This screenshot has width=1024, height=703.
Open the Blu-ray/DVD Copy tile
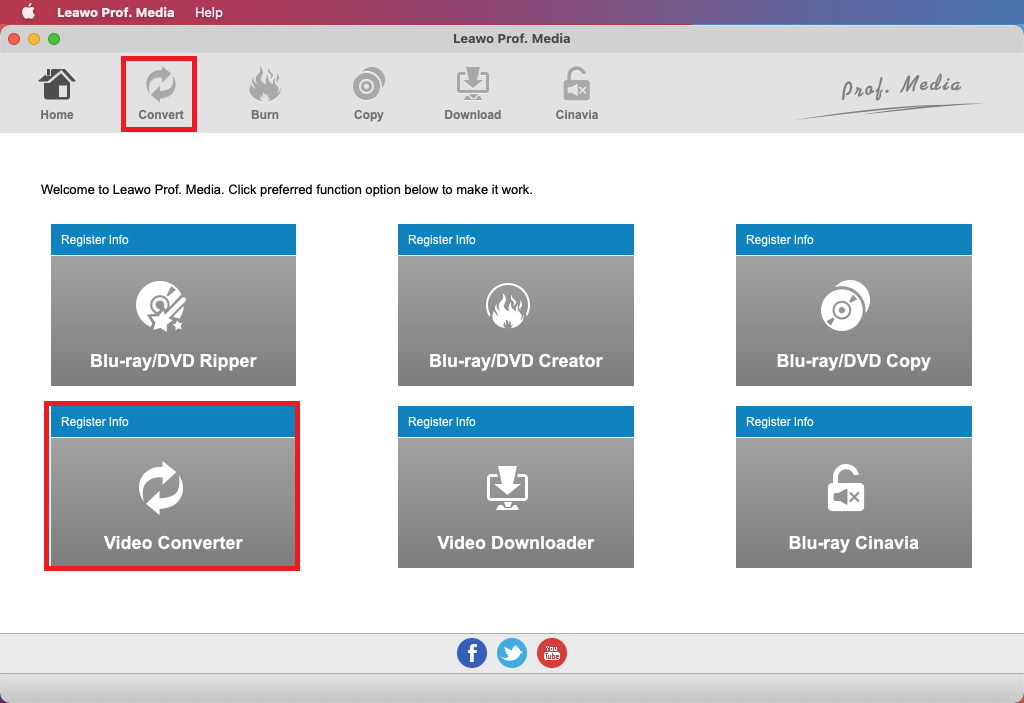point(853,321)
